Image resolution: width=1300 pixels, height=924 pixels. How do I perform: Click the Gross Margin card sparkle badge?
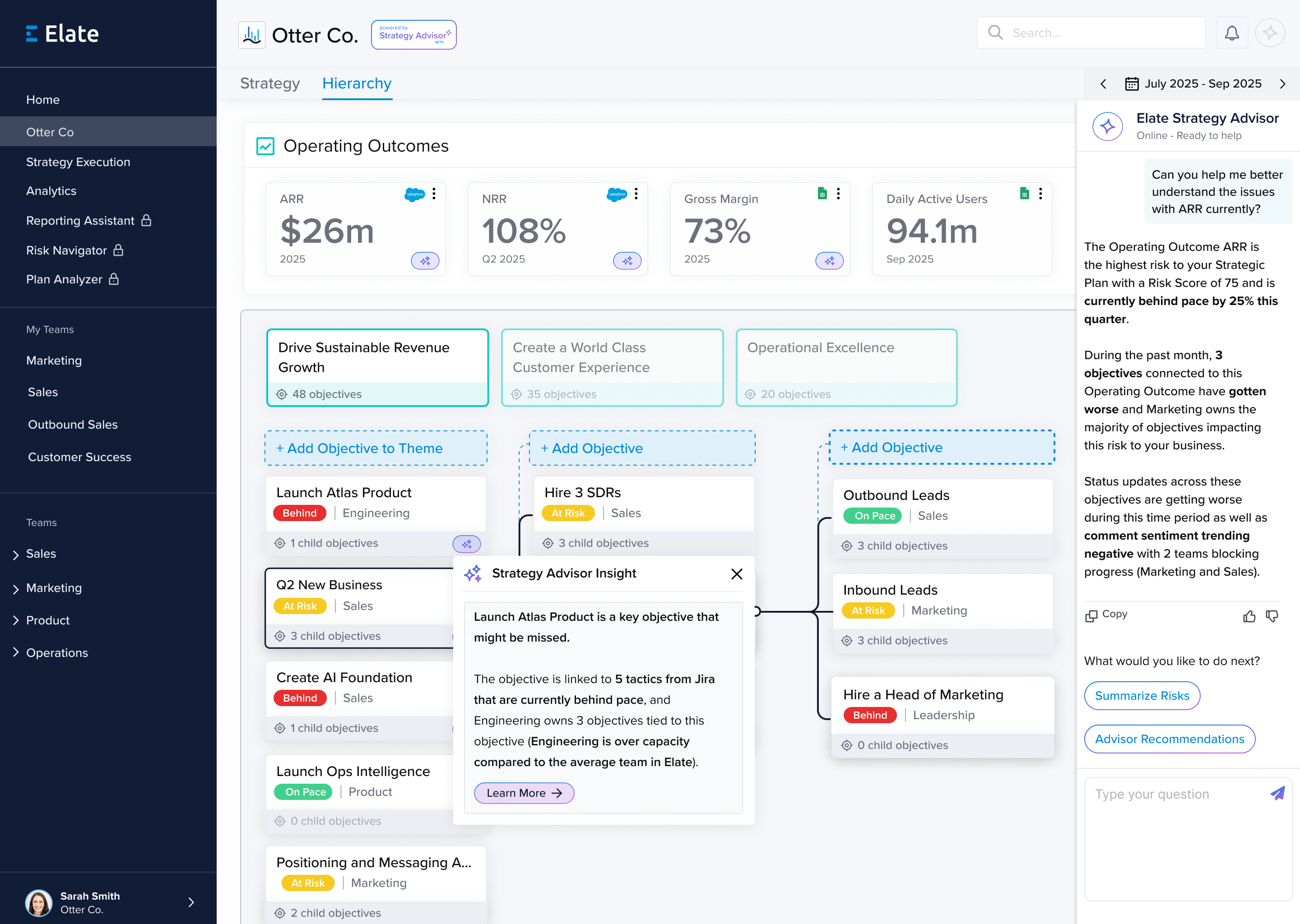tap(829, 261)
